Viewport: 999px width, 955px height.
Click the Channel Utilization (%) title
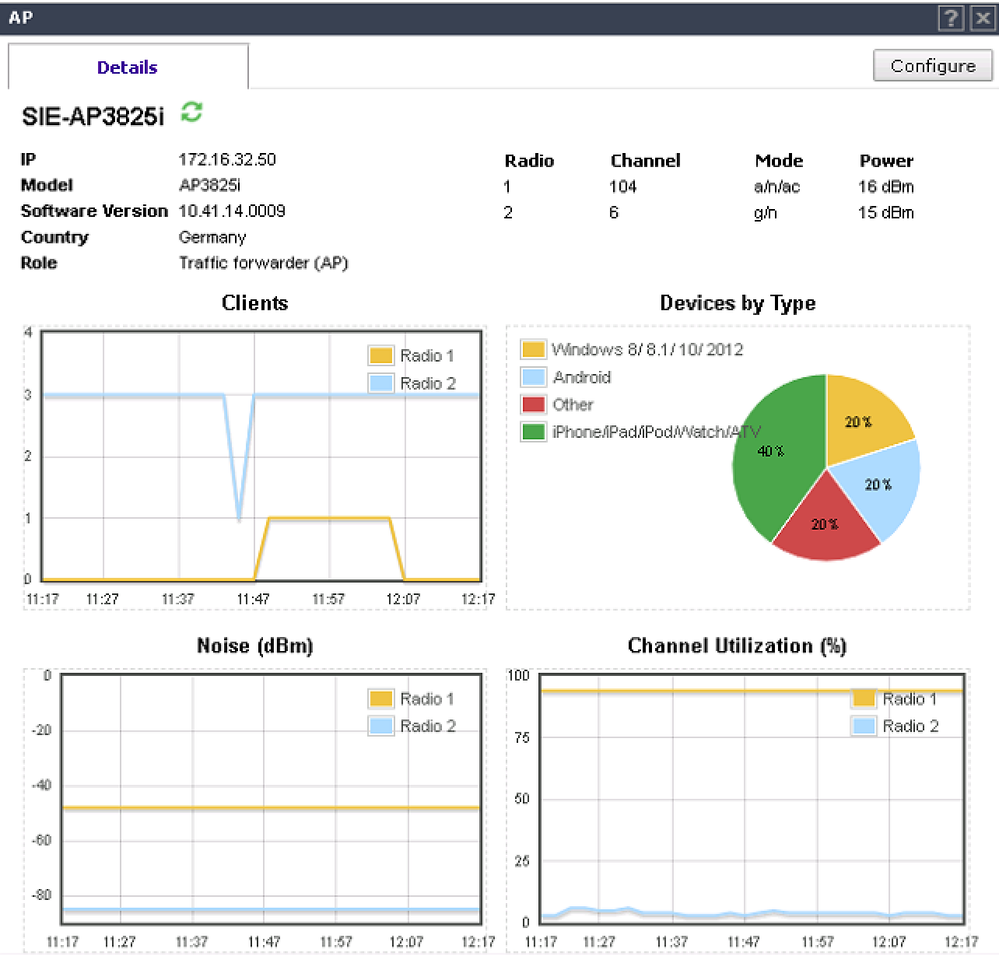(737, 645)
